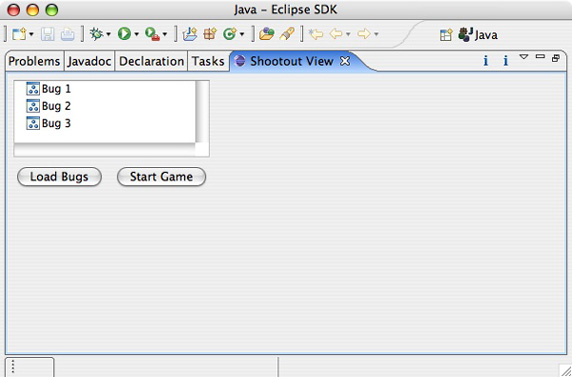Viewport: 572px width, 377px height.
Task: Switch to the Declaration tab
Action: coord(151,61)
